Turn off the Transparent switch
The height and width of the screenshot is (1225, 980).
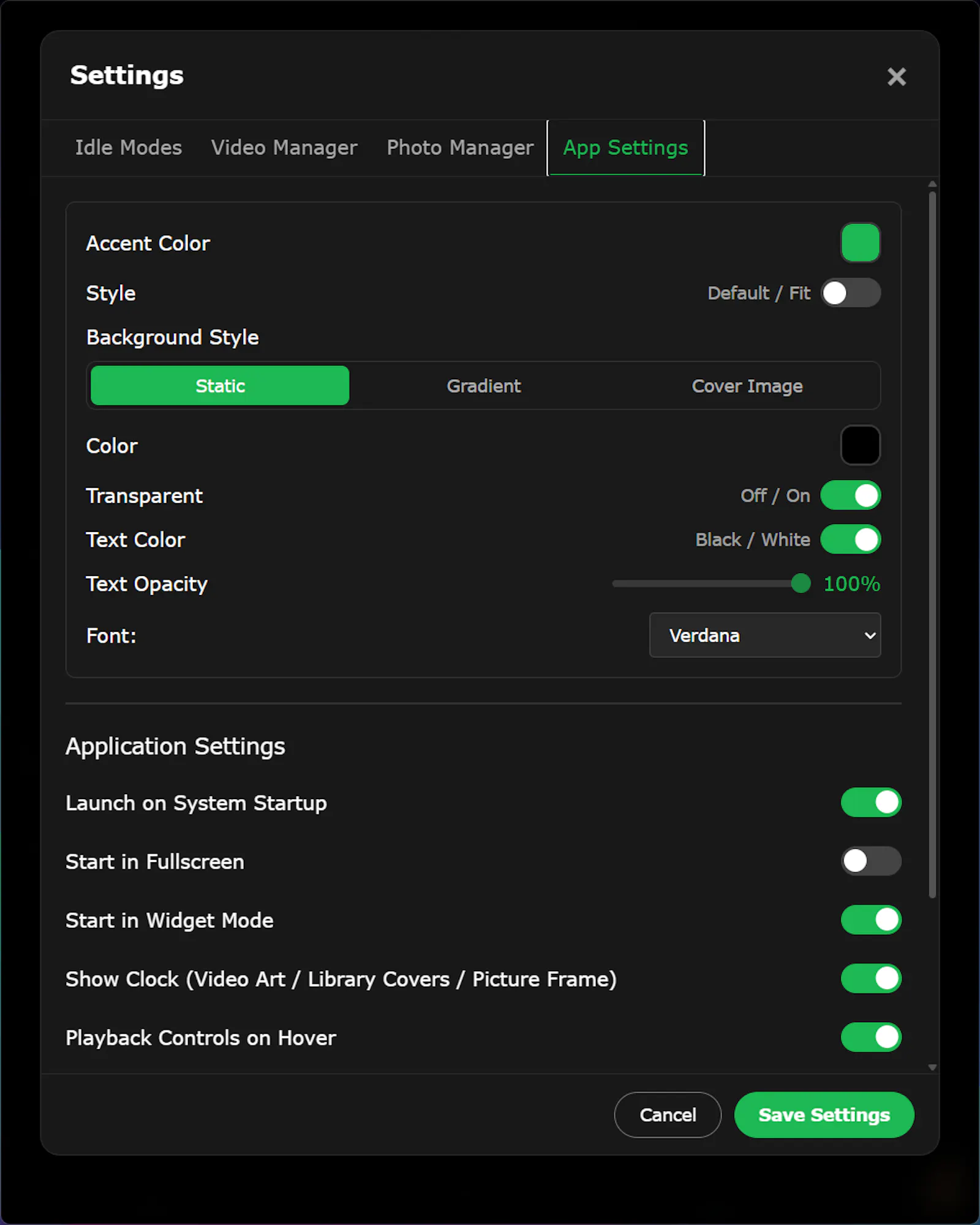(850, 495)
